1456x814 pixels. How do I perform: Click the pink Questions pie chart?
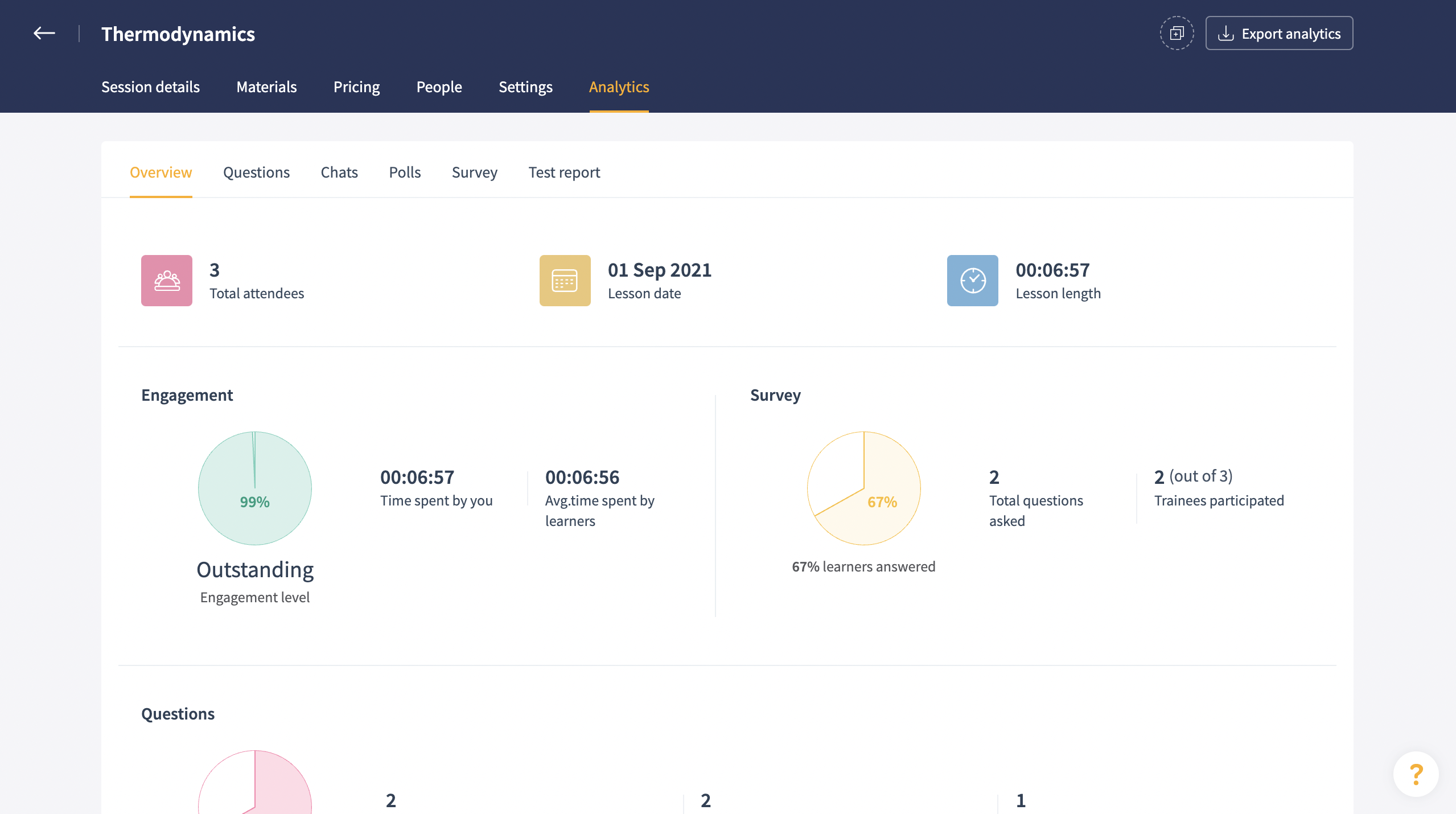point(255,783)
